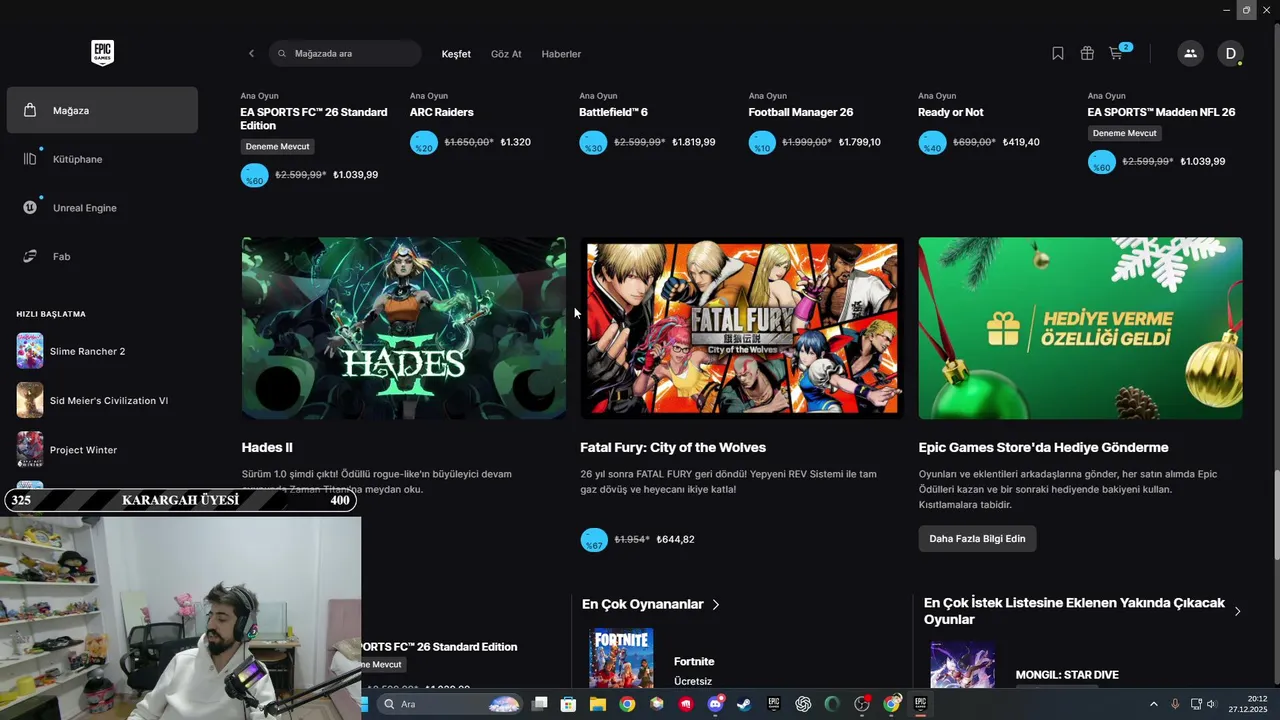Open the EA SPORTS FC 26 Standard Edition title
This screenshot has height=720, width=1280.
click(314, 119)
